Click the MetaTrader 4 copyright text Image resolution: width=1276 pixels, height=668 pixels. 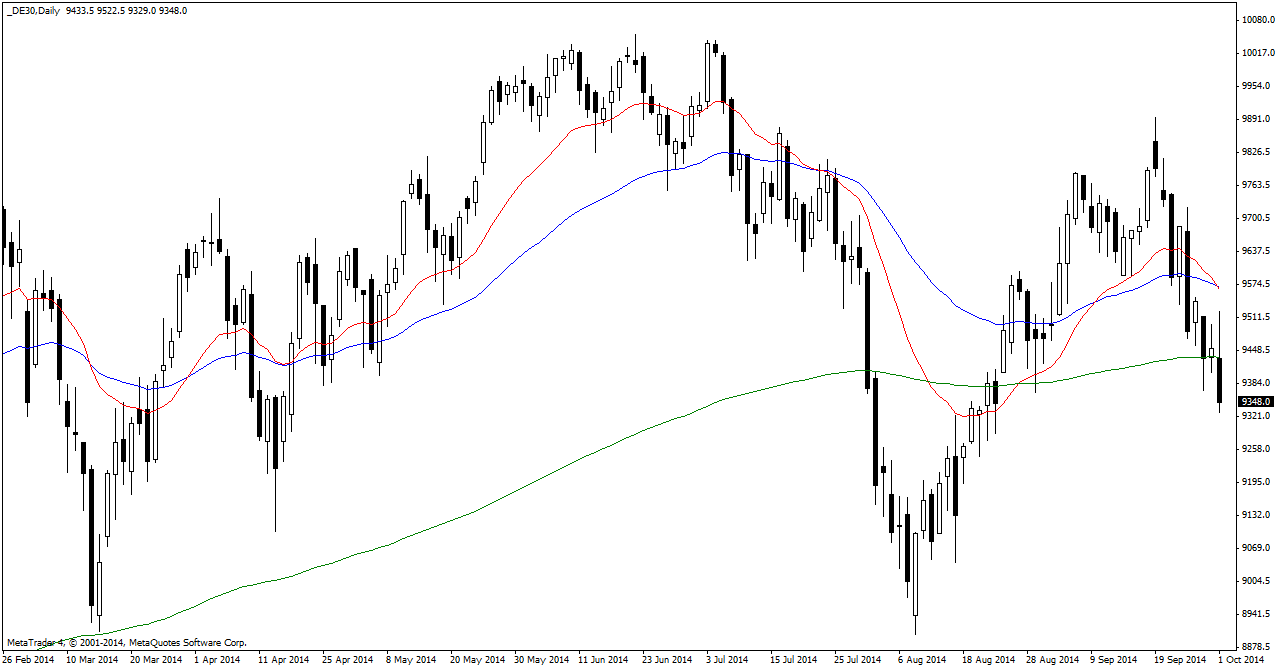(x=126, y=643)
